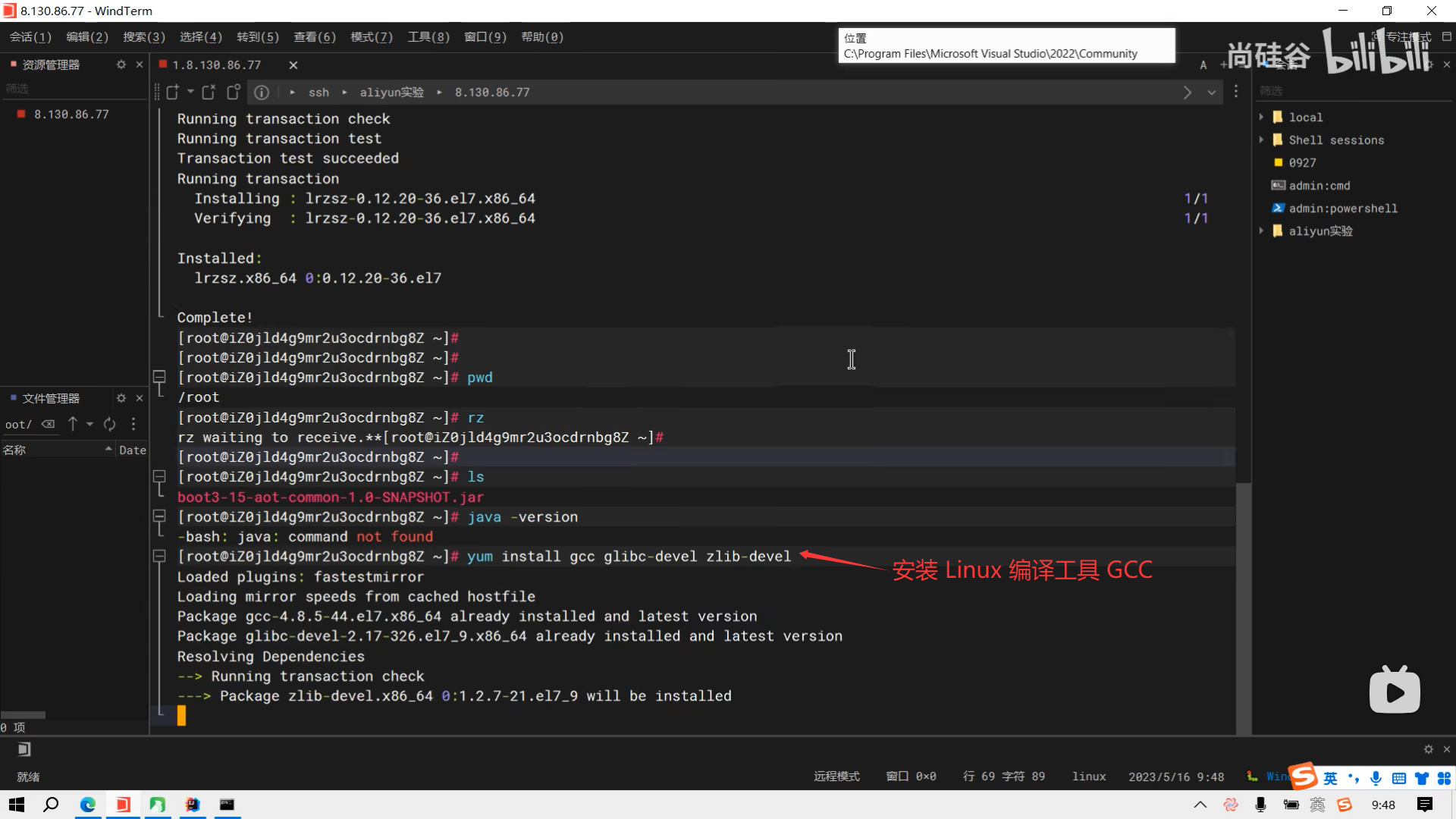Click the terminal vertical scrollbar thumb
This screenshot has width=1456, height=819.
1243,607
